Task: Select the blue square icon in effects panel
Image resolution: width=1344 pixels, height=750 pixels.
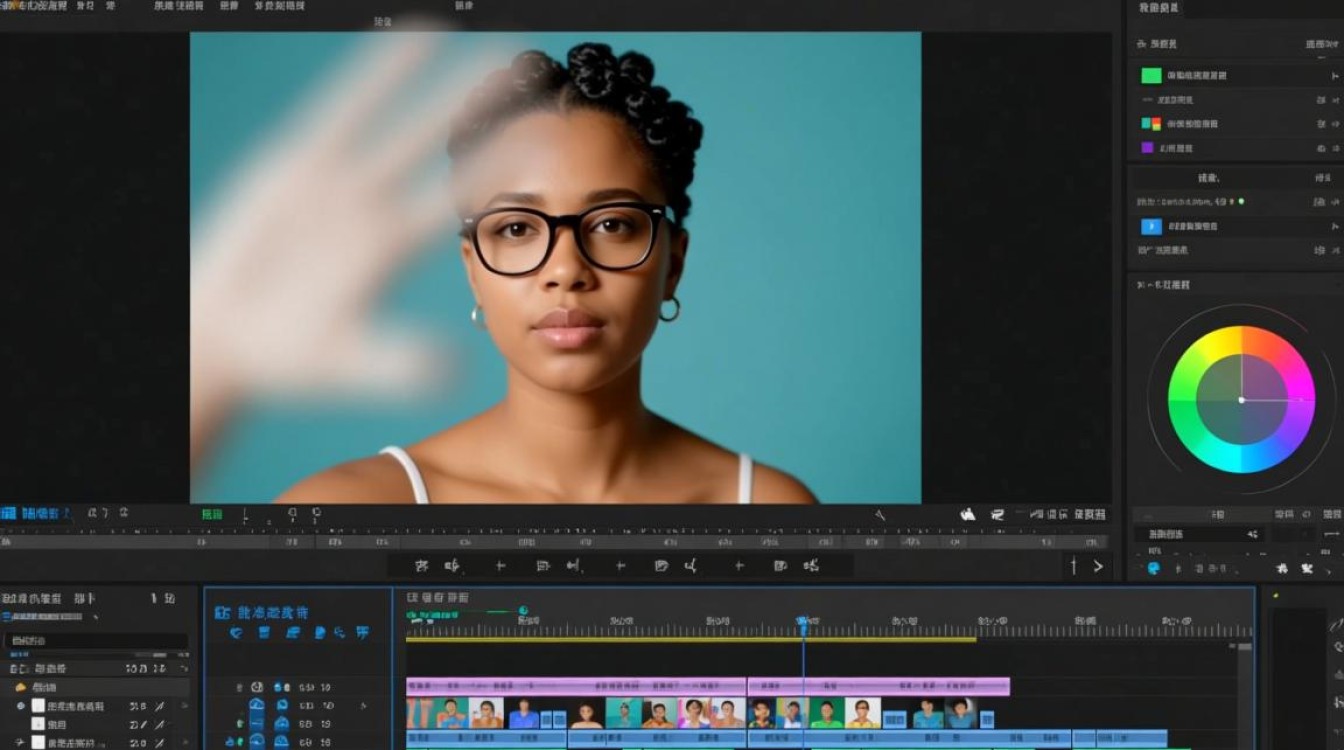Action: pyautogui.click(x=1151, y=226)
